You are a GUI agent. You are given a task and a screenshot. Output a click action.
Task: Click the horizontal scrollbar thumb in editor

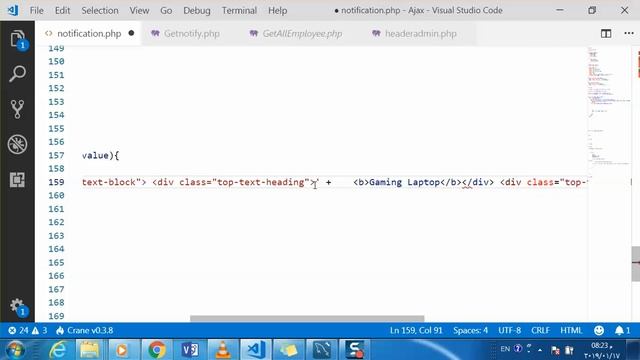[307, 318]
